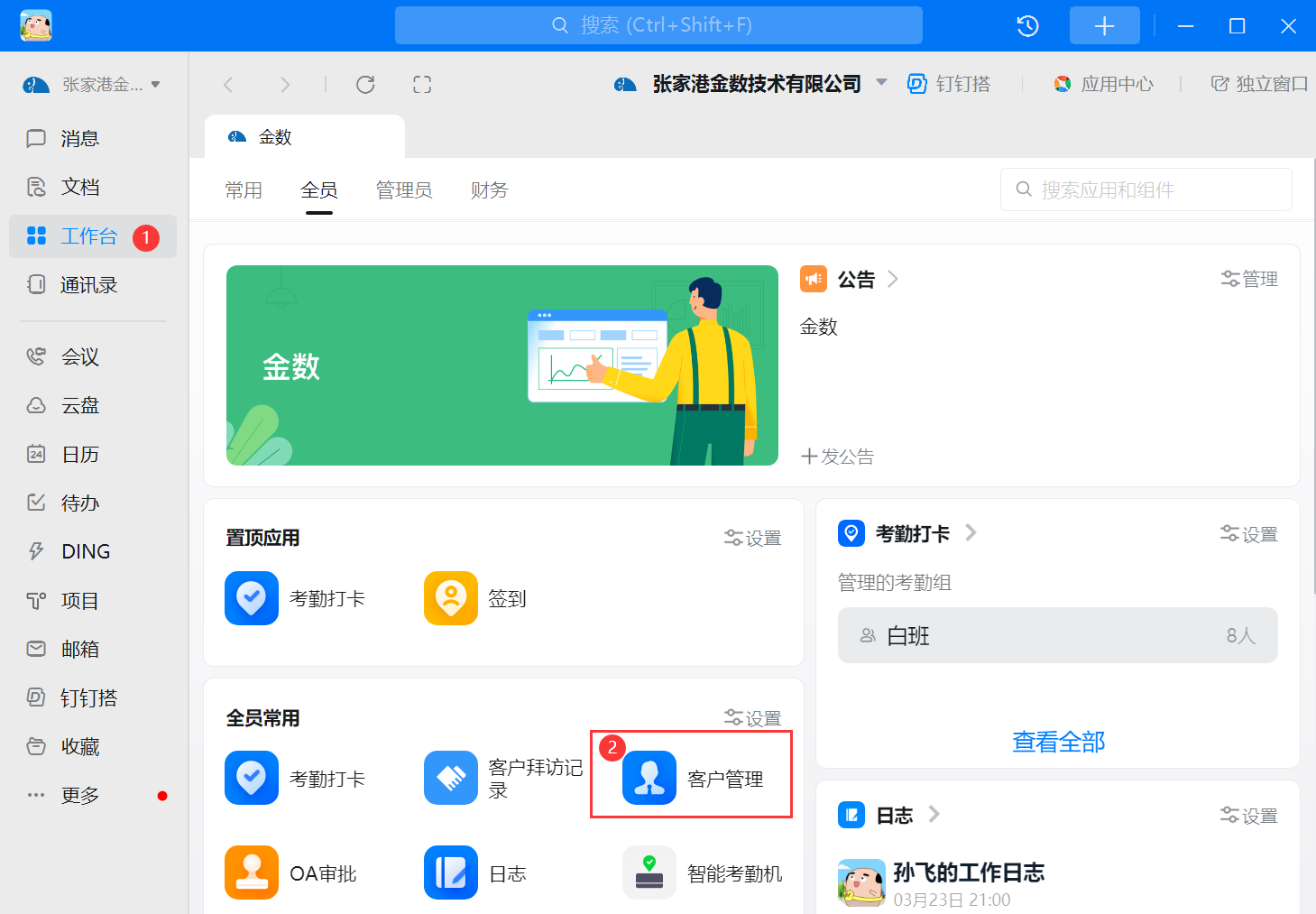Expand 日志 widget chevron
Screen dimensions: 1316x914
pyautogui.click(x=934, y=814)
